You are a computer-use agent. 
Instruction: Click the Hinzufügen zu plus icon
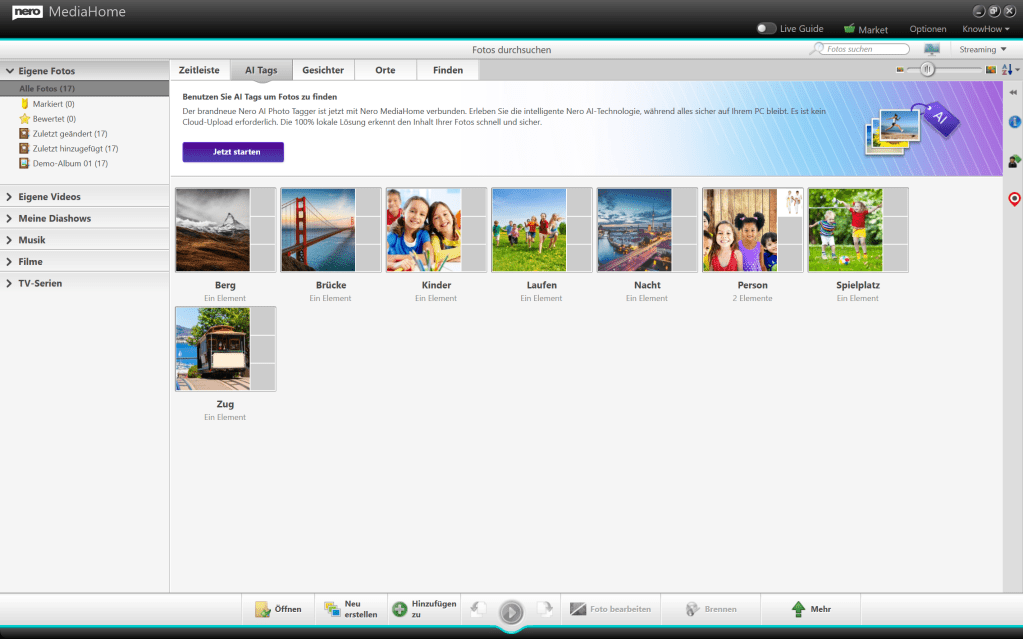coord(399,609)
